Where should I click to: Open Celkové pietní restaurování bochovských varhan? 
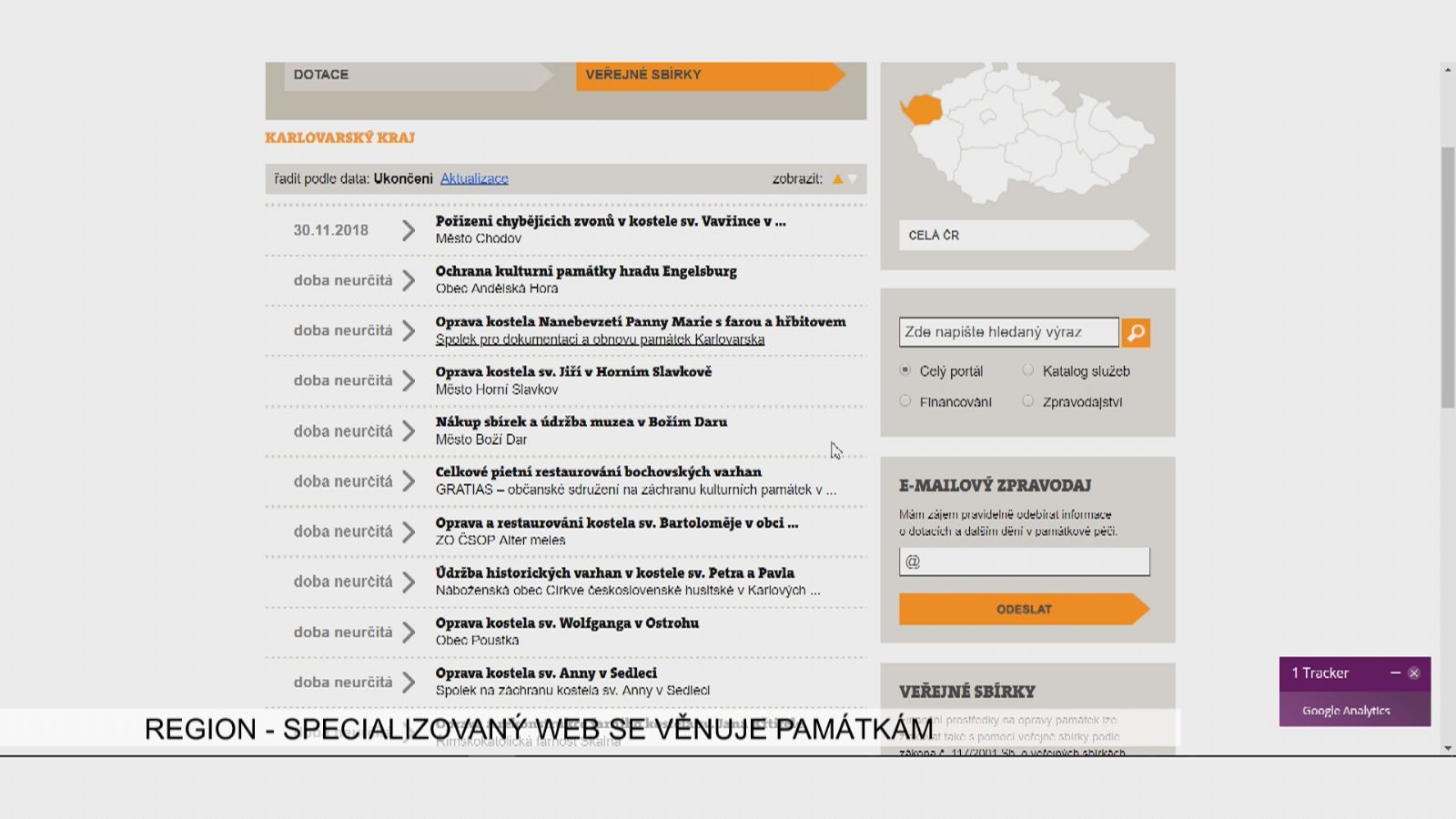pos(599,472)
